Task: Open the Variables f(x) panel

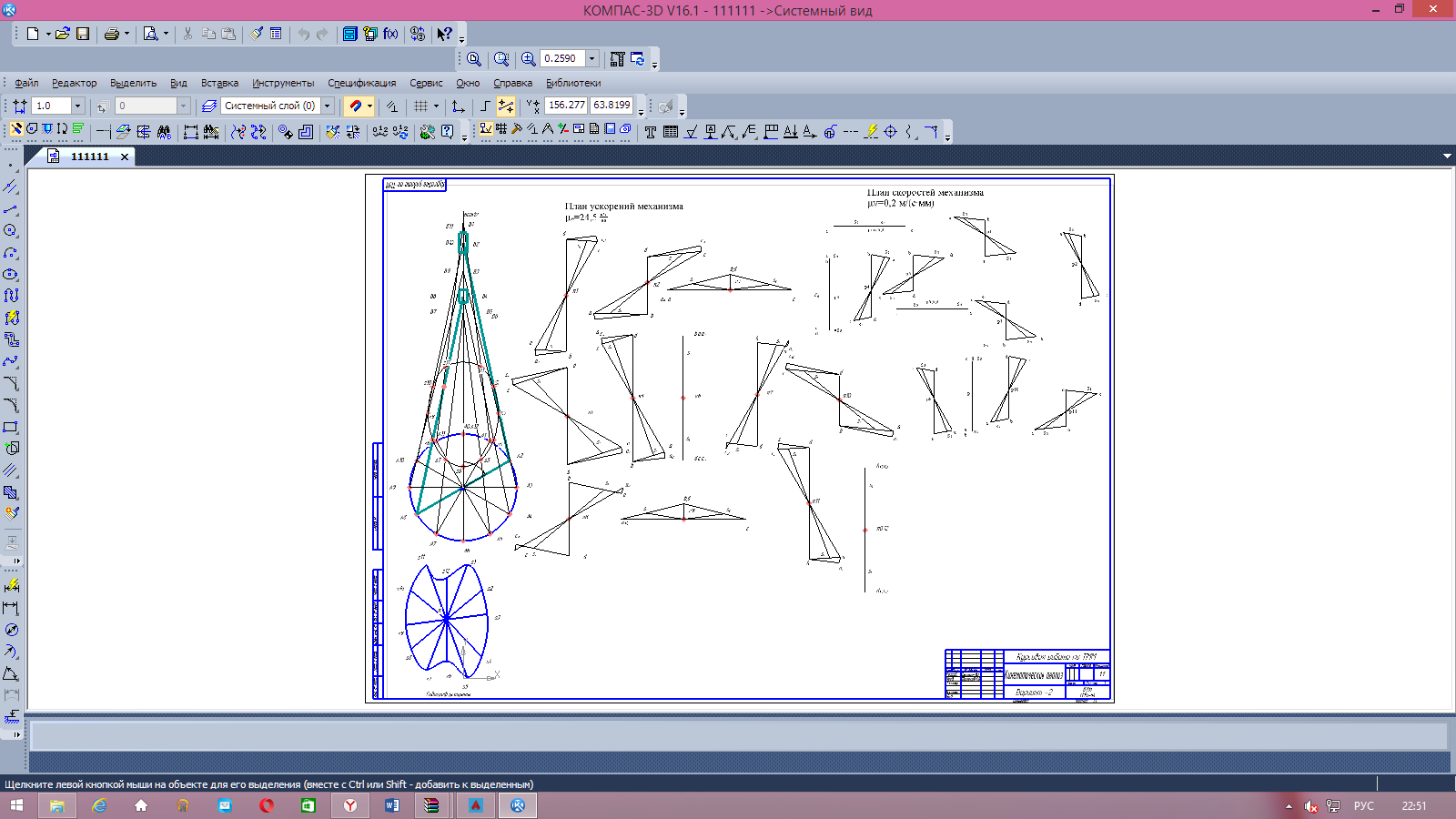Action: (390, 34)
